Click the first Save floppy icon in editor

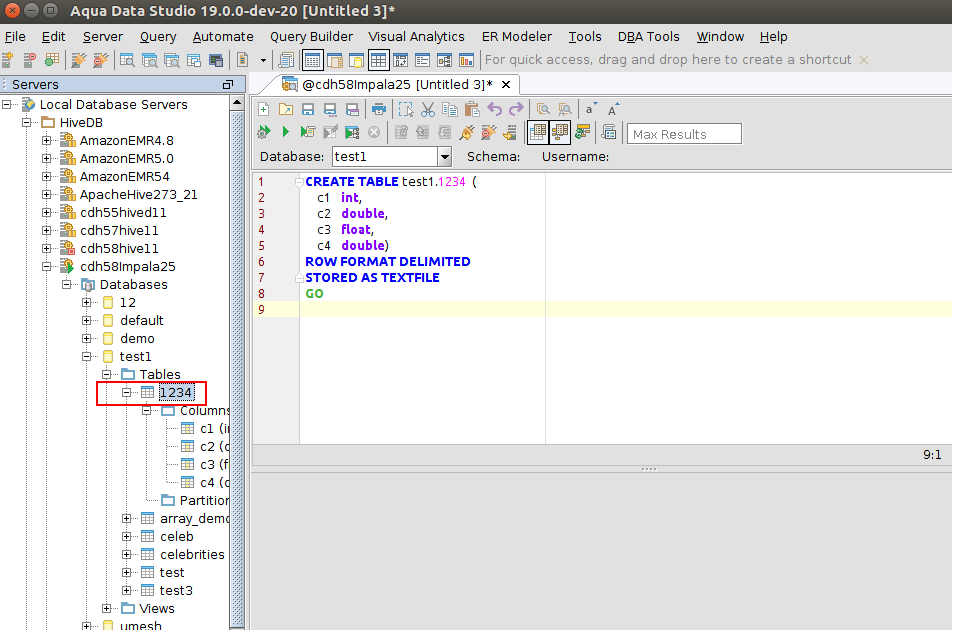[x=308, y=109]
